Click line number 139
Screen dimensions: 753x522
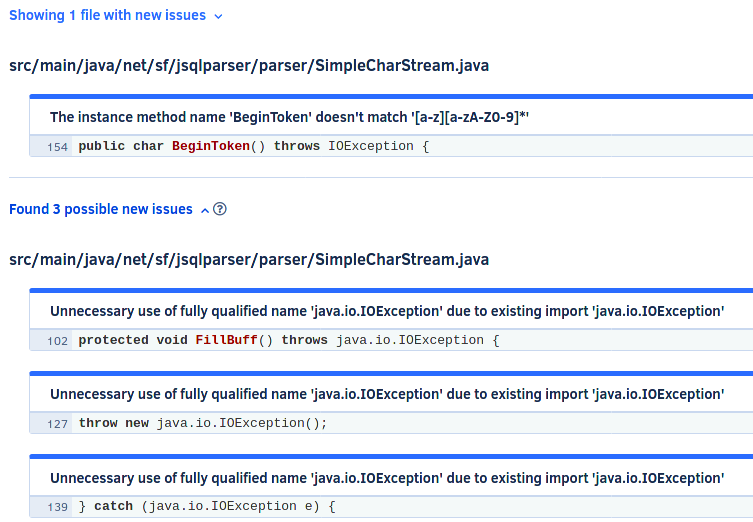tap(57, 507)
